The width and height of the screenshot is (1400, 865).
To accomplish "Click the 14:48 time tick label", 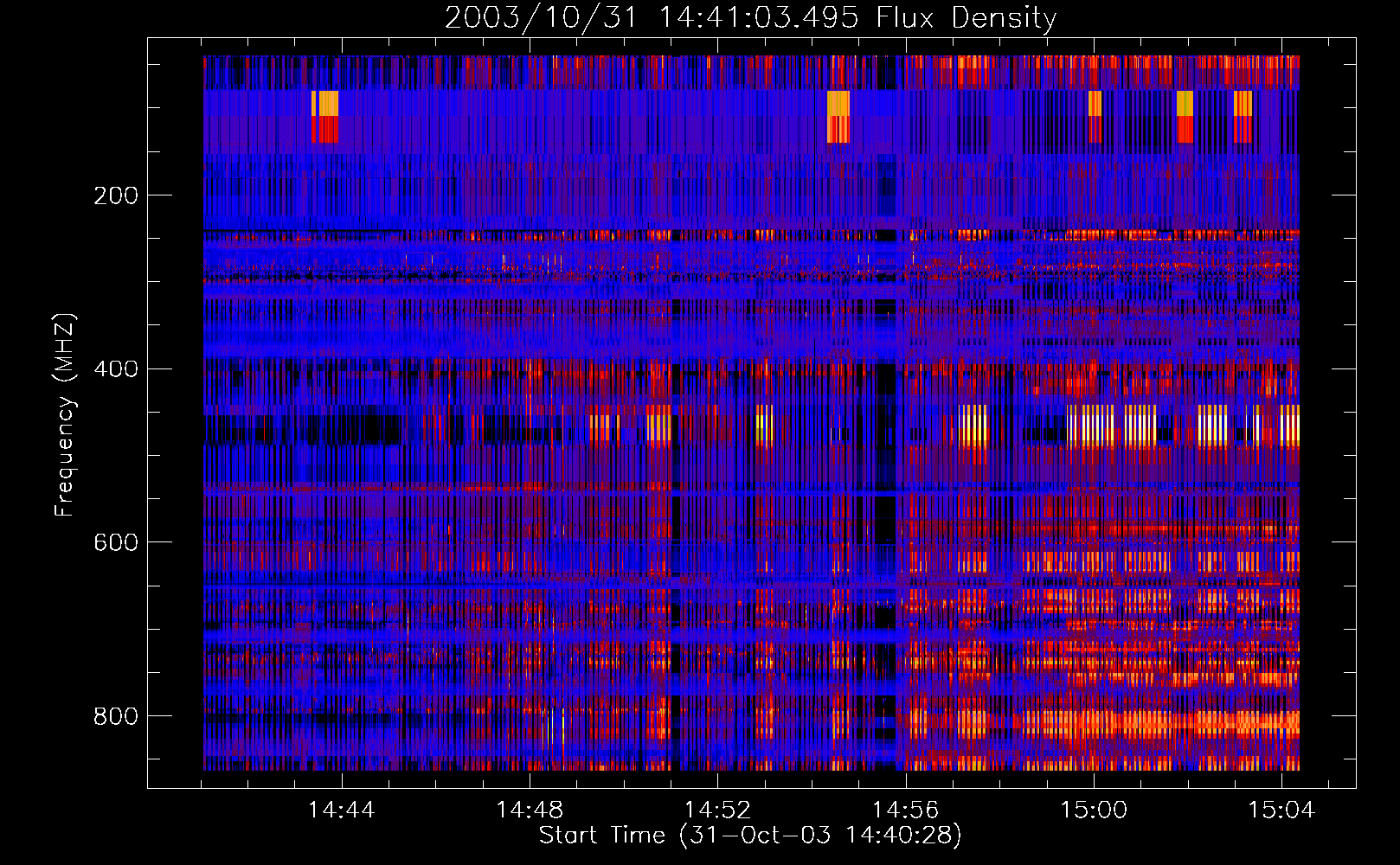I will pos(530,810).
